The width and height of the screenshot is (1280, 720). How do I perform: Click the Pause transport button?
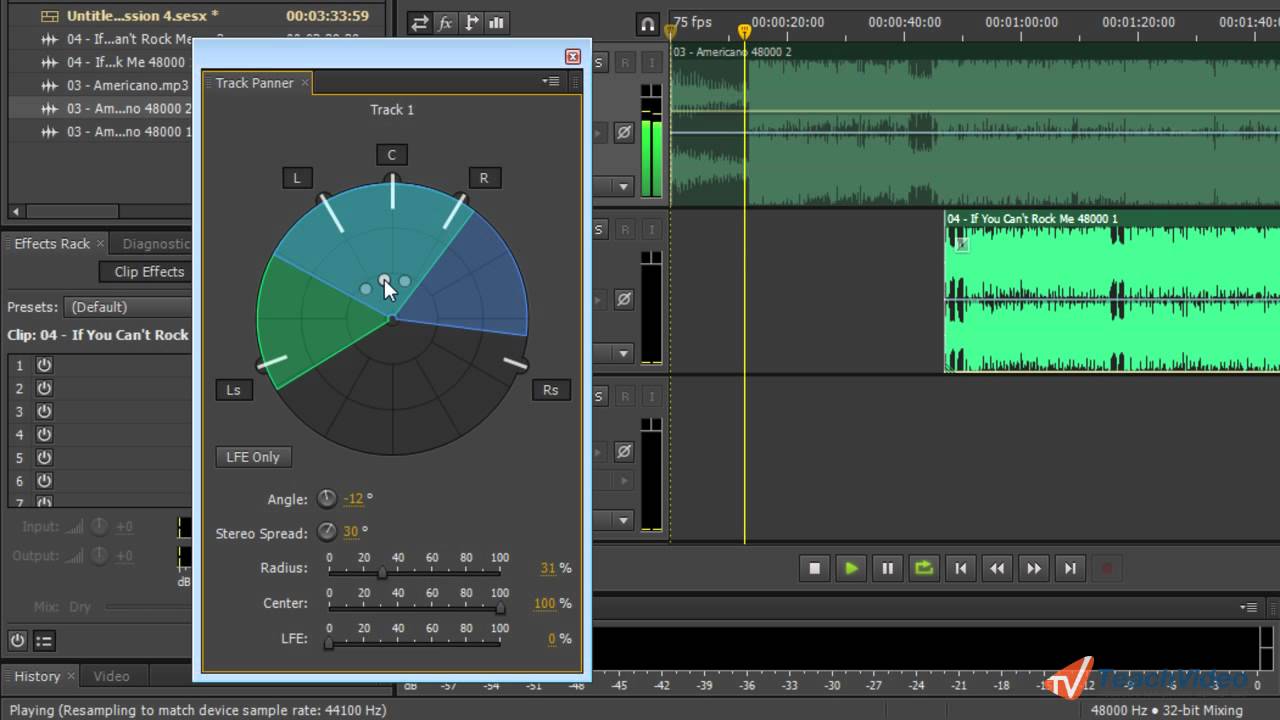tap(887, 568)
